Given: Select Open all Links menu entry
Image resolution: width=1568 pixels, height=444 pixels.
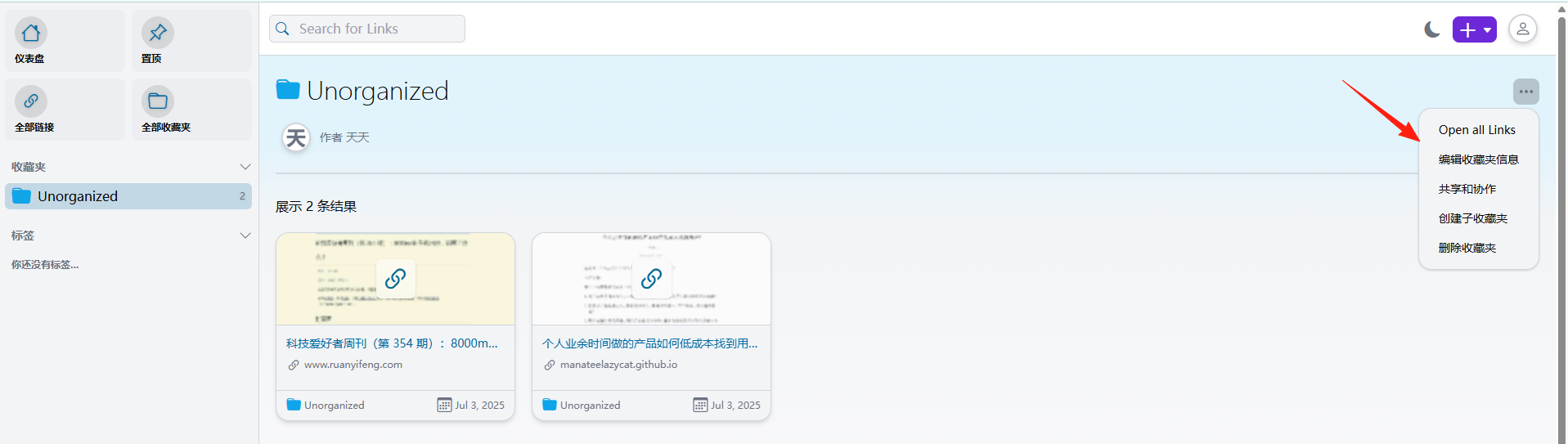Looking at the screenshot, I should point(1478,130).
